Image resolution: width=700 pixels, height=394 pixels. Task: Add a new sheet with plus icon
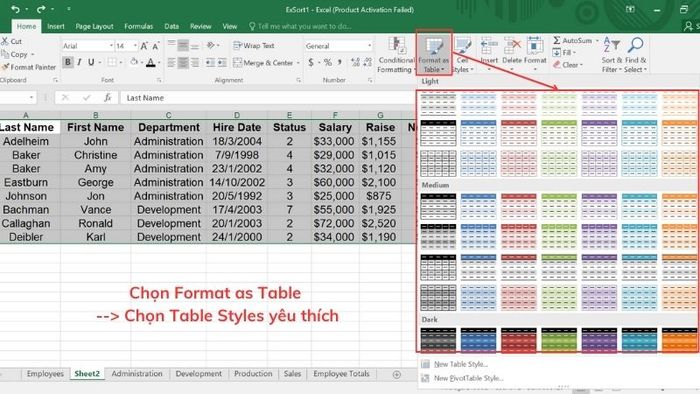coord(396,374)
